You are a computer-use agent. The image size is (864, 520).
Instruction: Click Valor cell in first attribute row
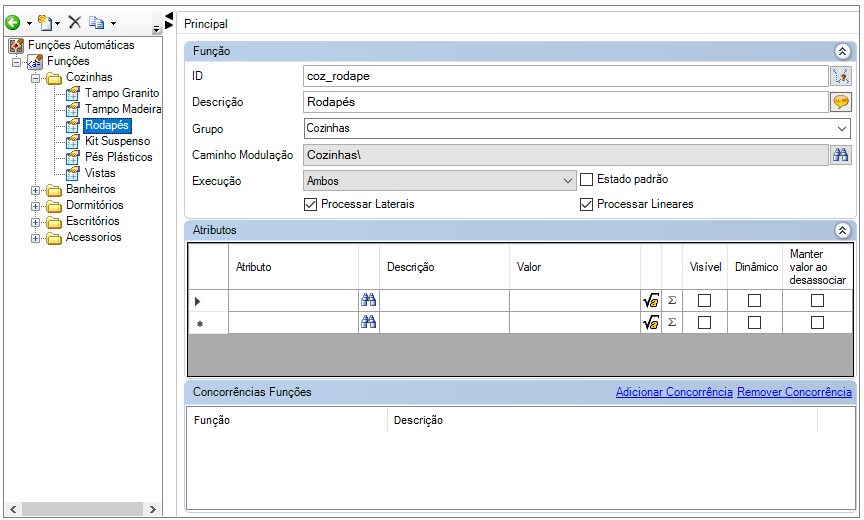(575, 301)
